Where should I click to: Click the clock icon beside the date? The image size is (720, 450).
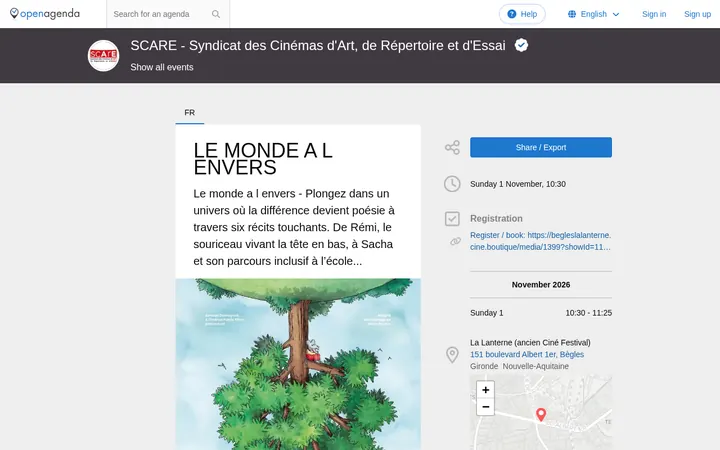452,184
